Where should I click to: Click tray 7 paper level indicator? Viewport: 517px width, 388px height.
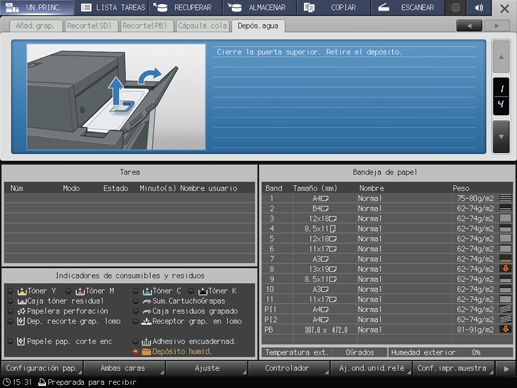[505, 259]
